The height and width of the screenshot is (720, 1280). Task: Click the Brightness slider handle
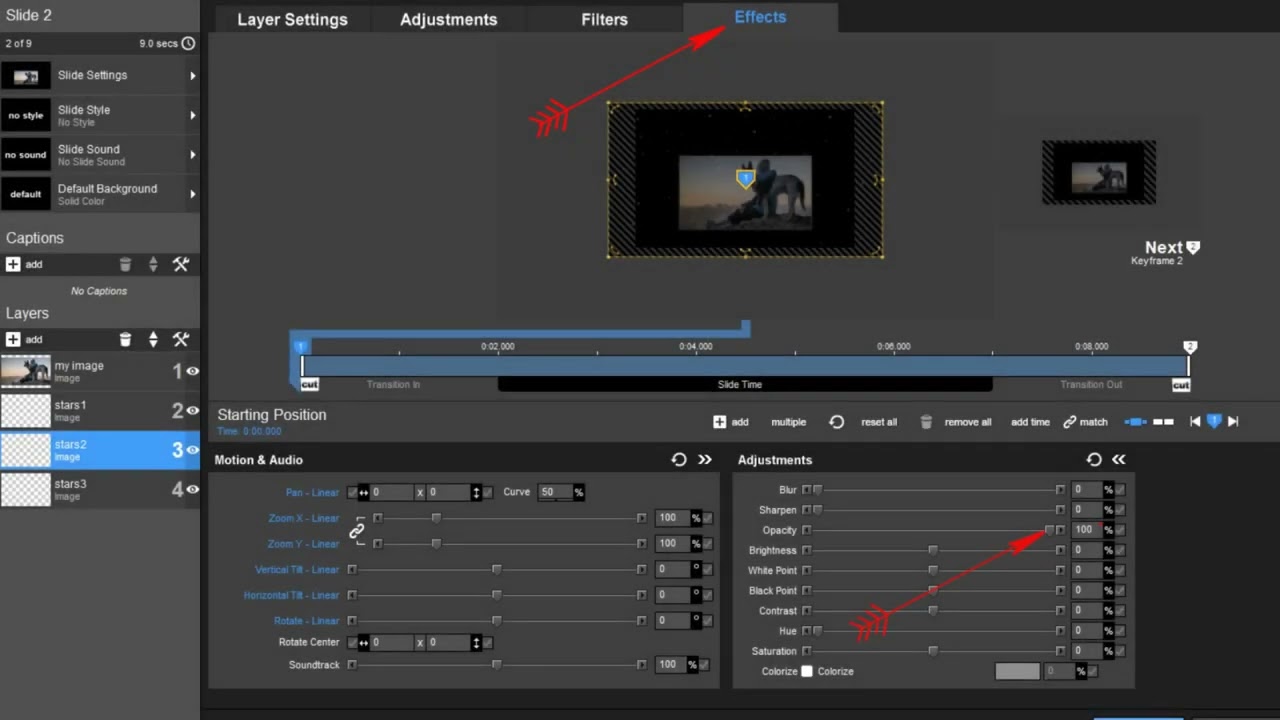pyautogui.click(x=933, y=550)
